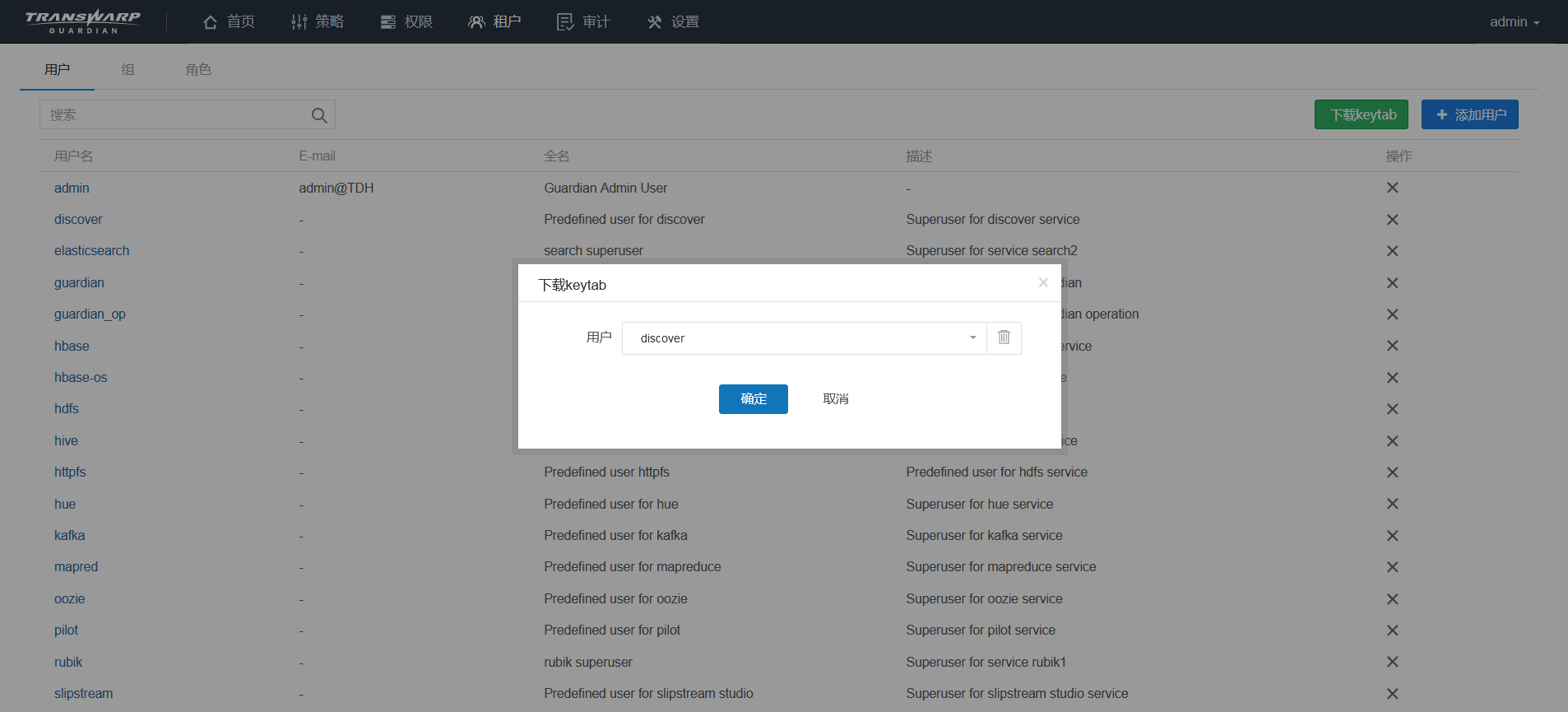Screen dimensions: 1568x712
Task: Remove the hue user via its X icon
Action: click(1392, 504)
